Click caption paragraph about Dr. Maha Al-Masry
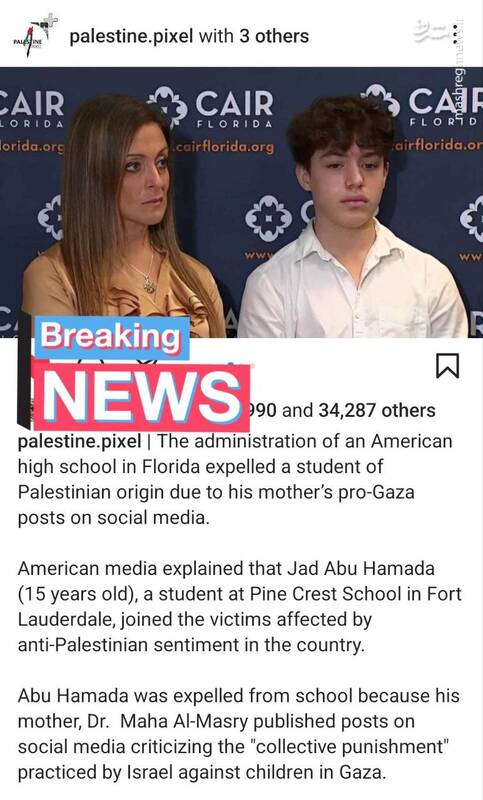 (239, 734)
